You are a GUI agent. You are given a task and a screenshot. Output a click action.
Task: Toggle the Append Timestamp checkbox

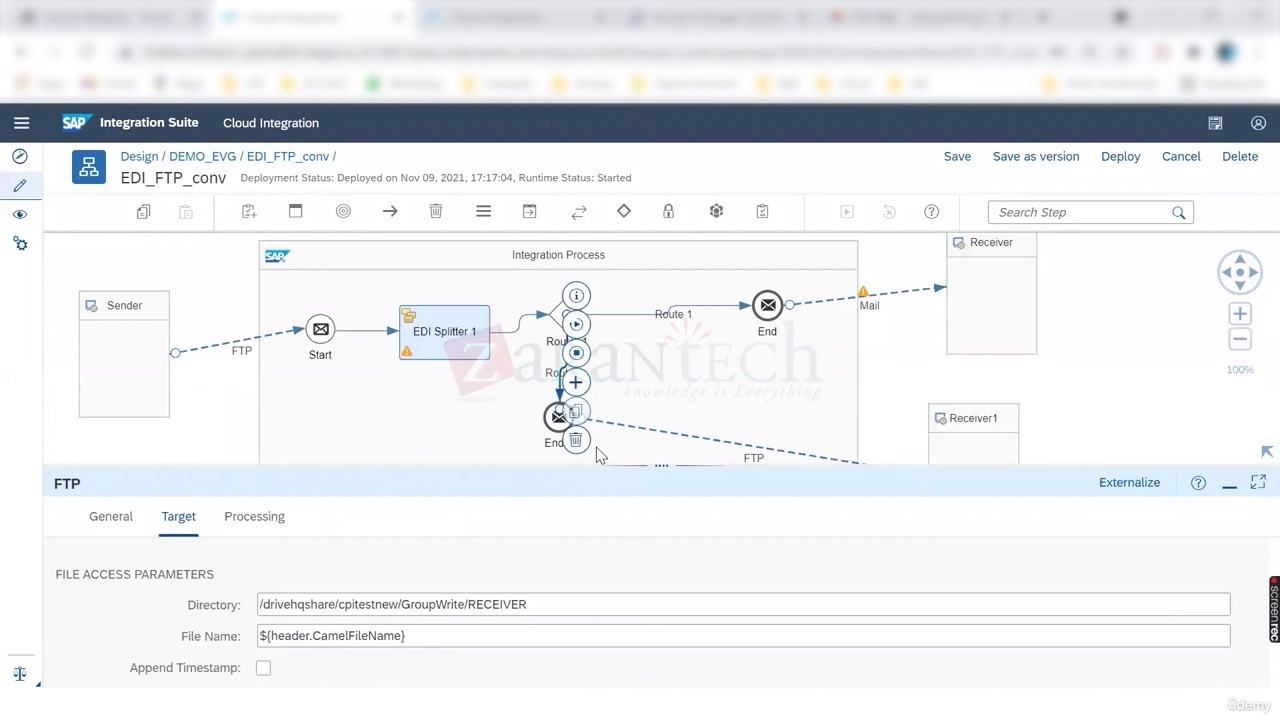pyautogui.click(x=263, y=668)
